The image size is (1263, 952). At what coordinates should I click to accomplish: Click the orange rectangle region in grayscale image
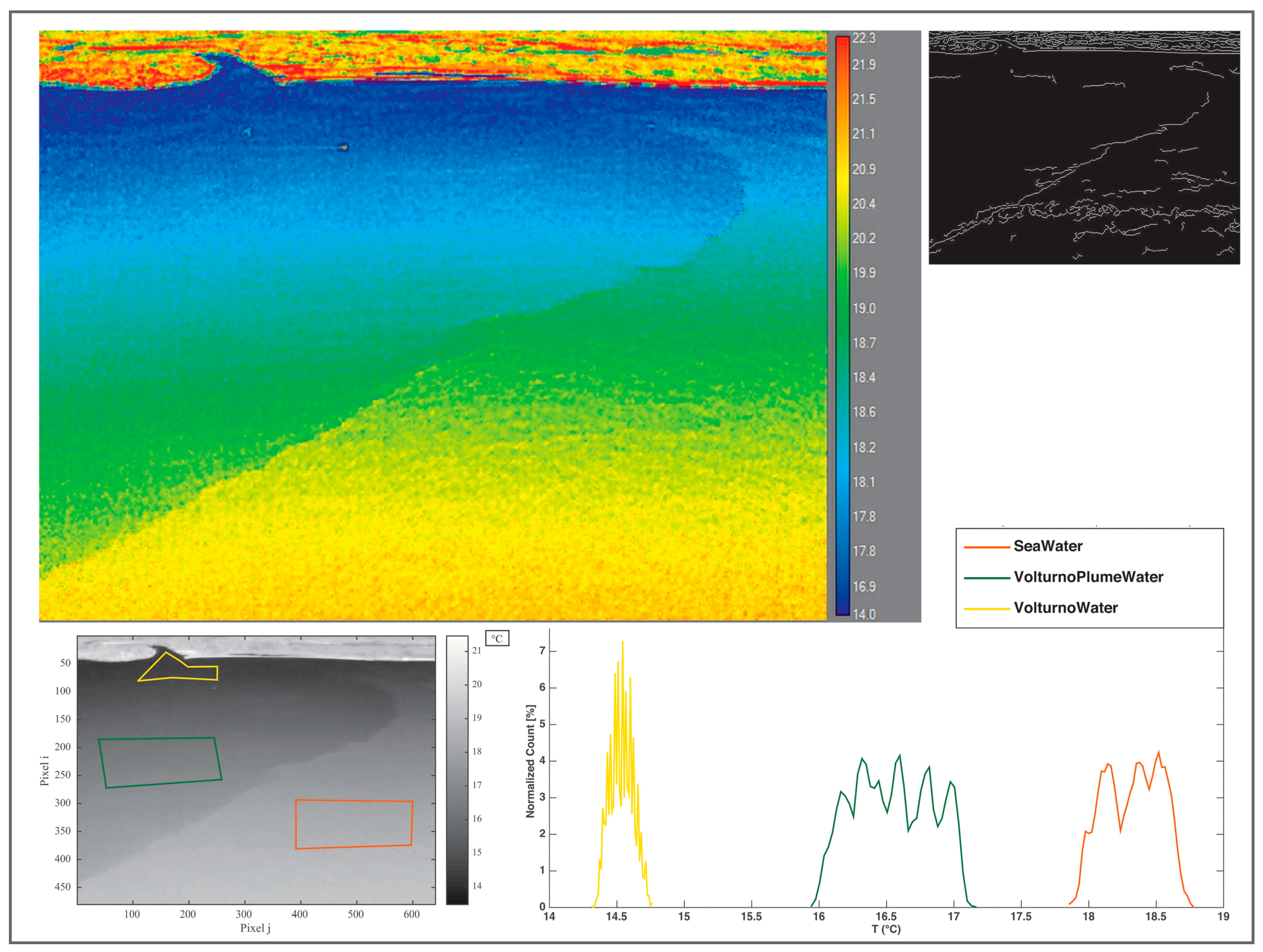[x=353, y=824]
